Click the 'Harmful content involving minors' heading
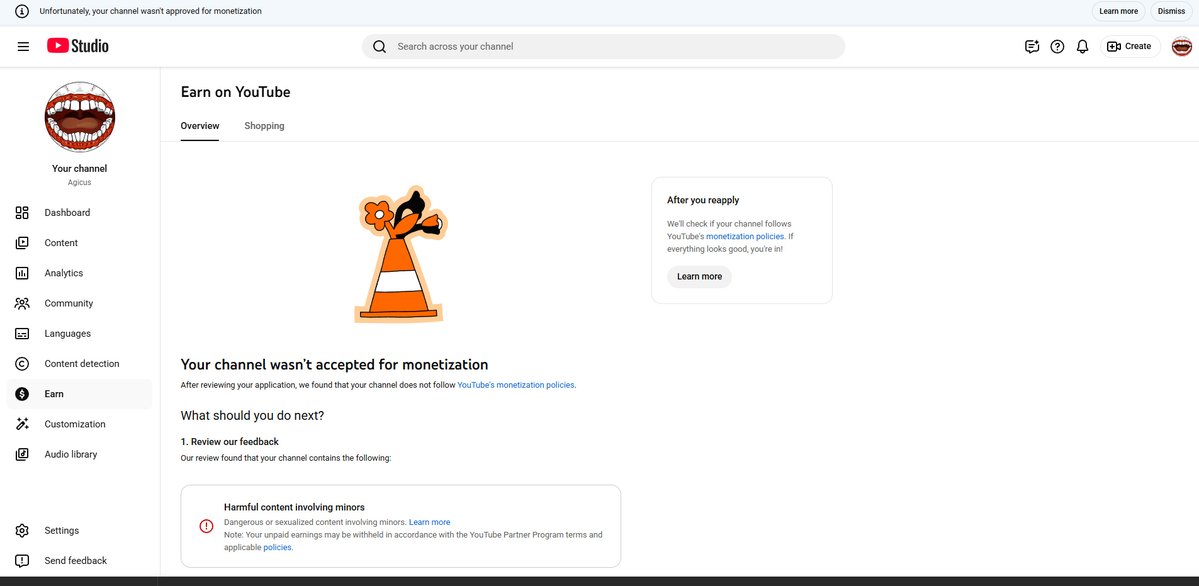The width and height of the screenshot is (1199, 586). (x=294, y=507)
